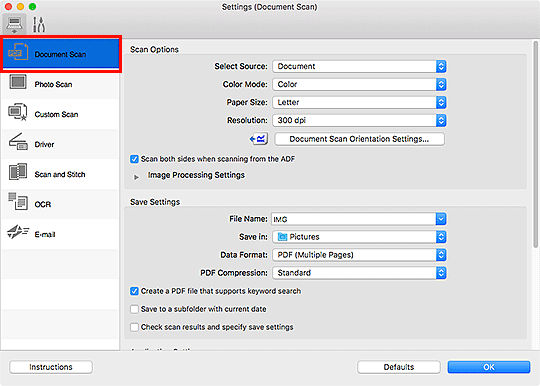Click the File Name input field

354,219
